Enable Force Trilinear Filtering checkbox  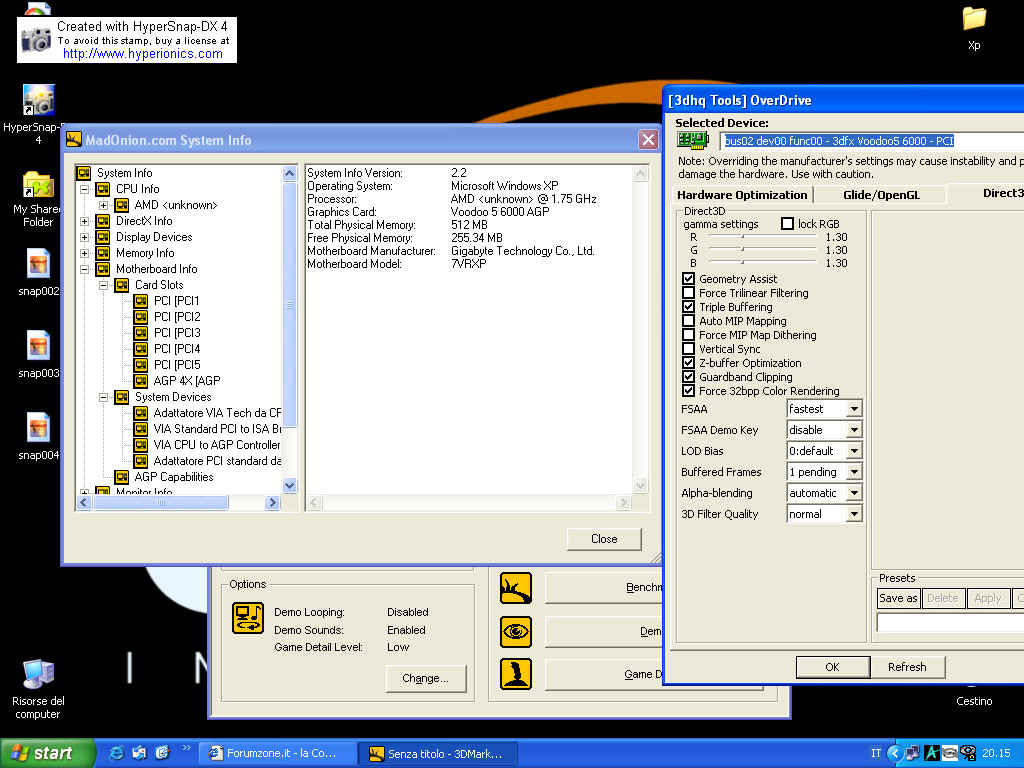coord(688,293)
